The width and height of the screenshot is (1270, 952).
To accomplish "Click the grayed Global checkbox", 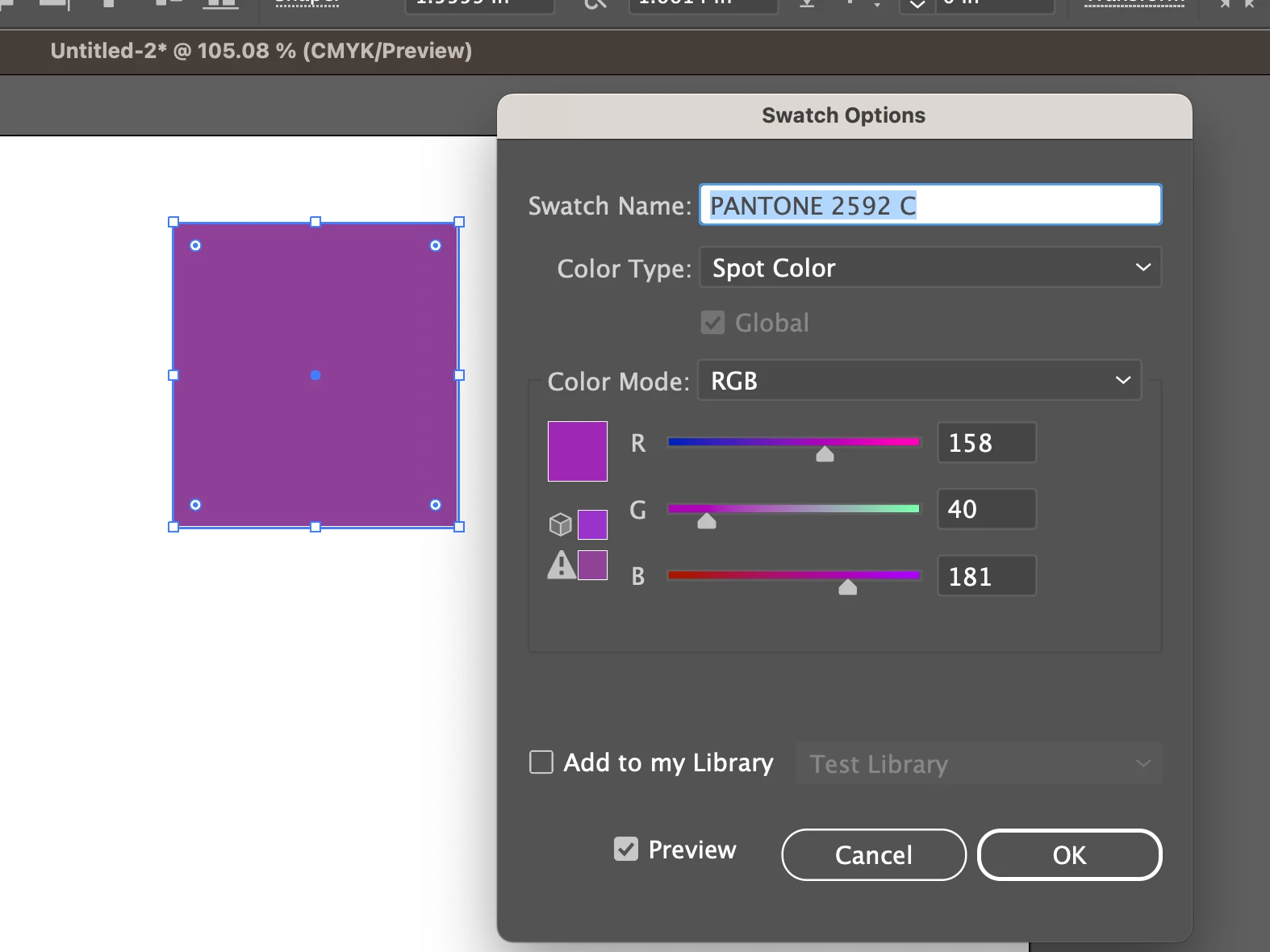I will (x=713, y=323).
